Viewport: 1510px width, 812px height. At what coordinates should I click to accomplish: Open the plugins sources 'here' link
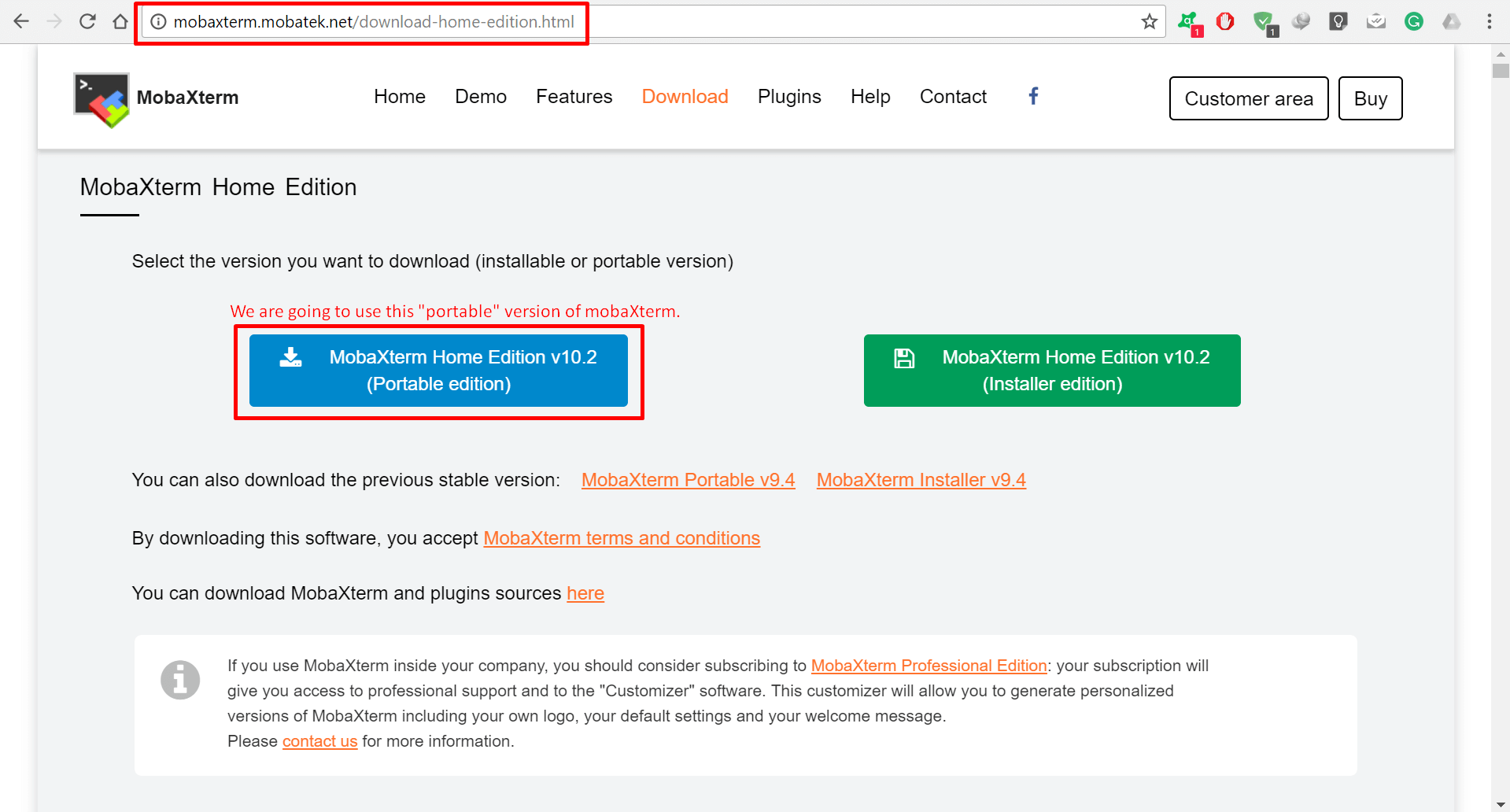coord(585,593)
